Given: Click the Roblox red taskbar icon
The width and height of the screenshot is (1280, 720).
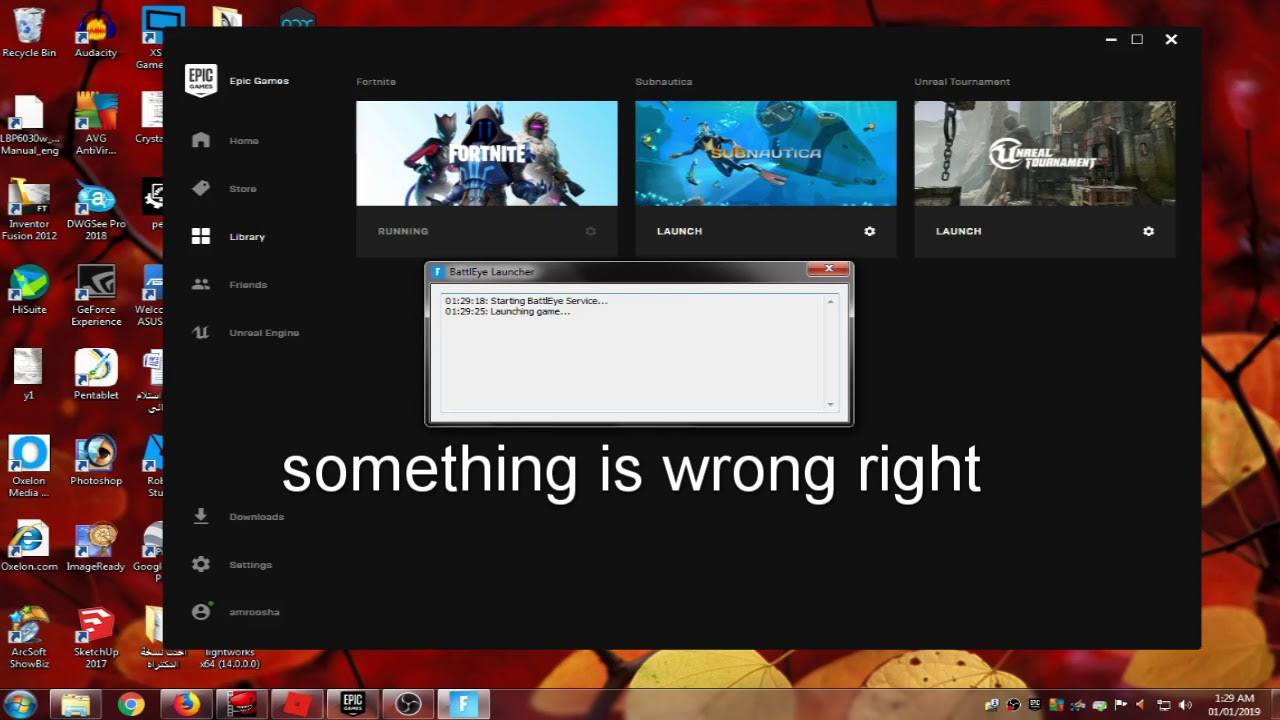Looking at the screenshot, I should (297, 705).
